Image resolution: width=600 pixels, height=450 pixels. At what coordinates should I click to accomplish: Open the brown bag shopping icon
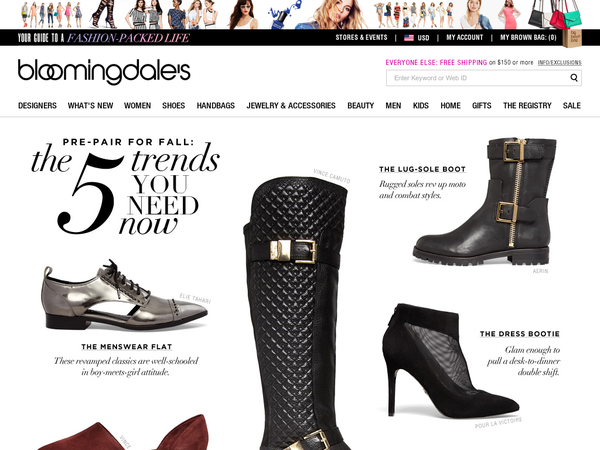click(572, 39)
